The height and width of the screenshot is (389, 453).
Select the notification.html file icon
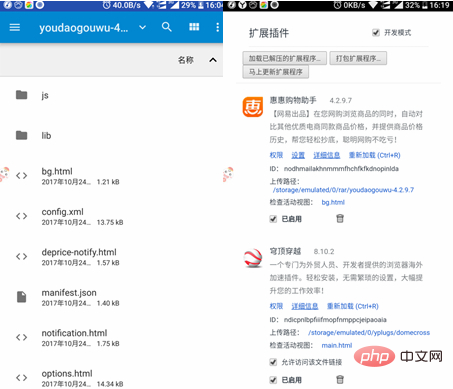(x=22, y=337)
